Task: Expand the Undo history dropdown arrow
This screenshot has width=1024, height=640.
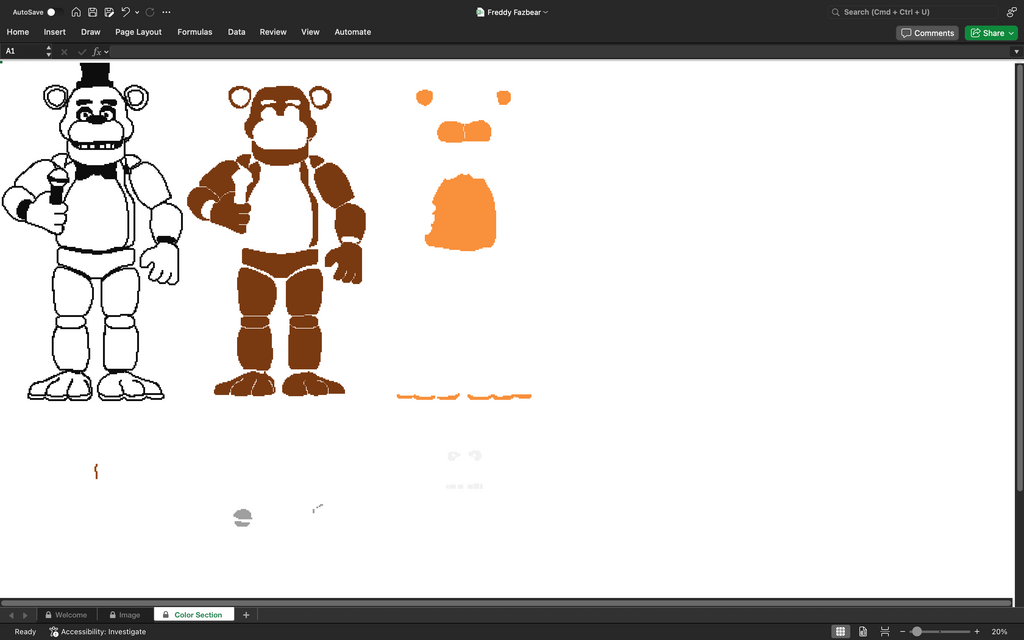Action: pos(137,12)
